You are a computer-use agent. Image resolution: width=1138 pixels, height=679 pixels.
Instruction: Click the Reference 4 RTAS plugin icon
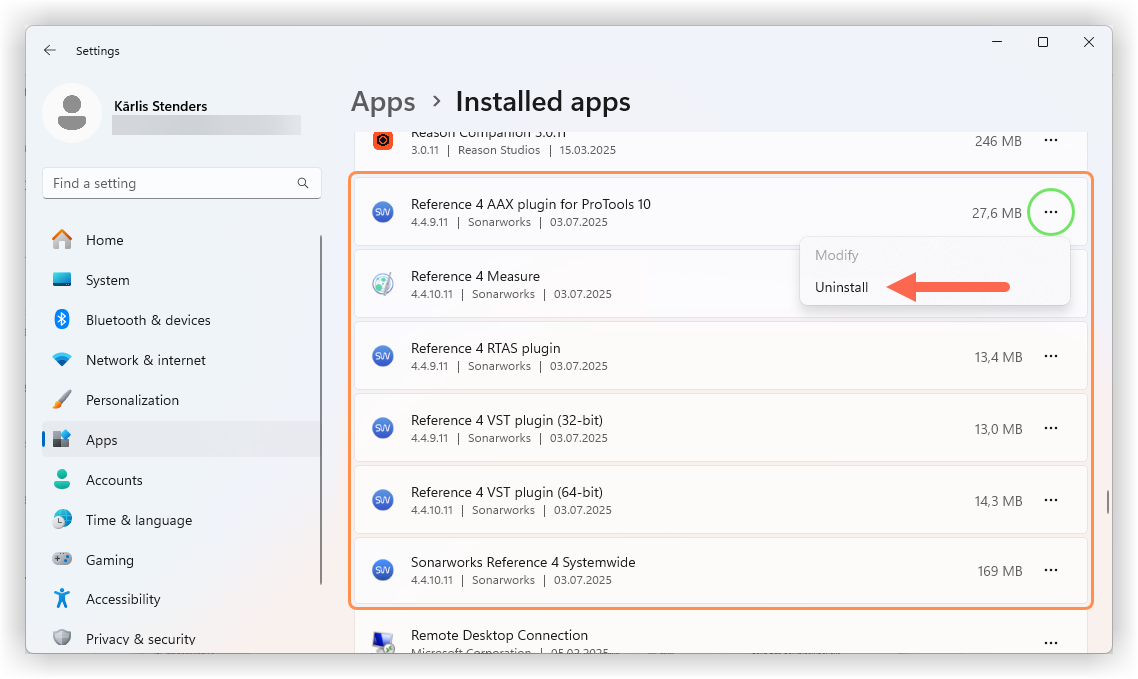click(x=382, y=356)
